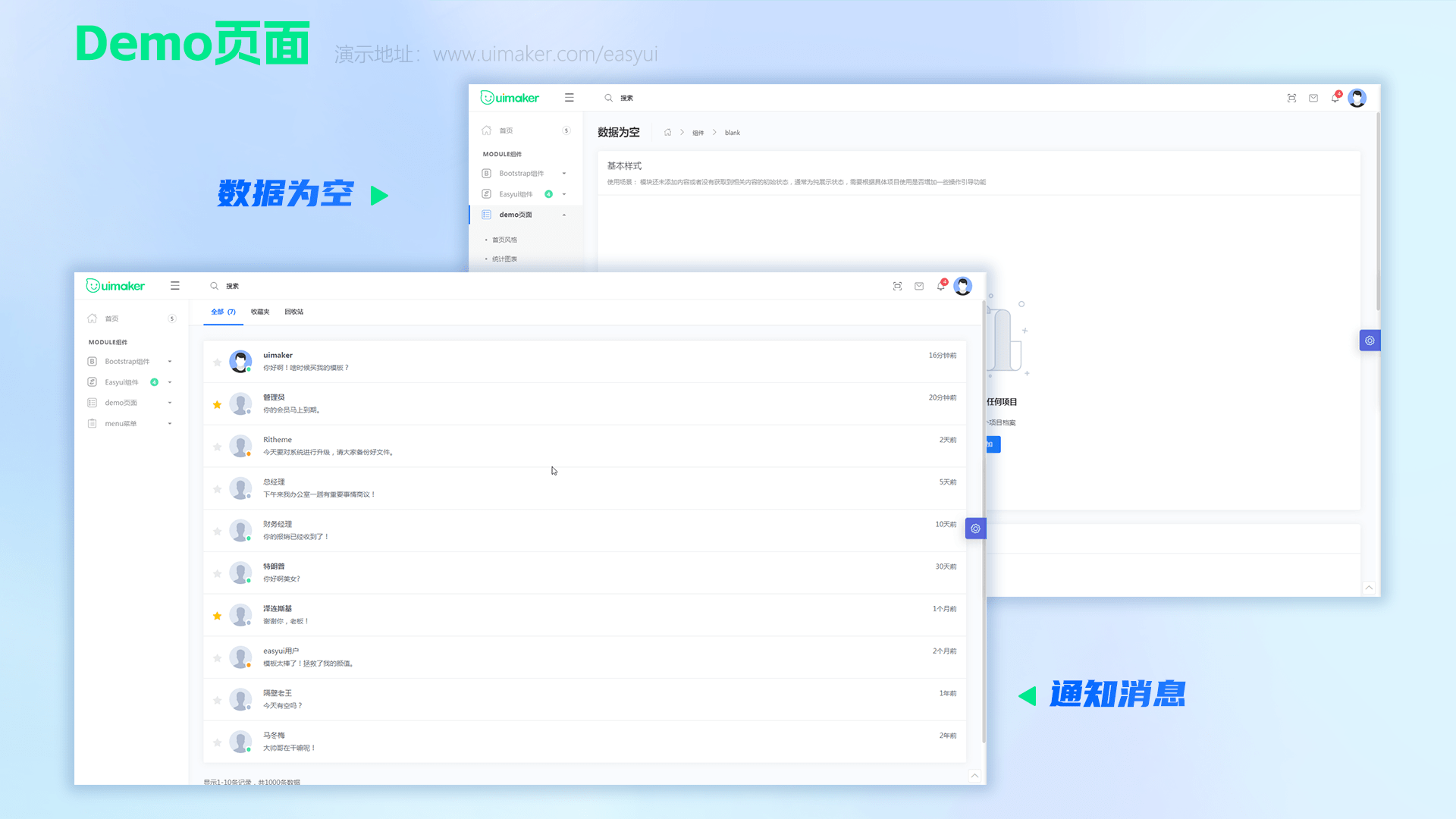Open 首页风格 submenu link
This screenshot has width=1456, height=819.
point(504,240)
